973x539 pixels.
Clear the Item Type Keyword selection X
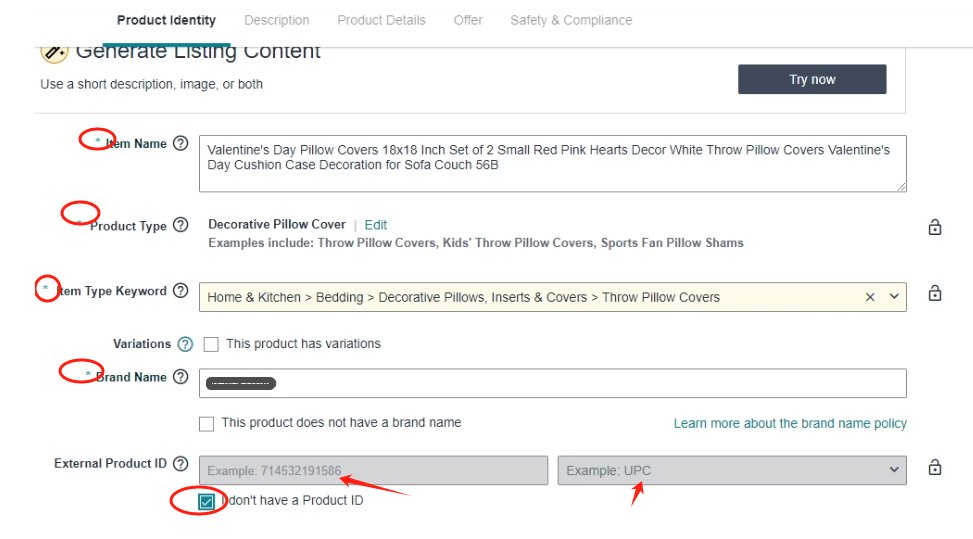pyautogui.click(x=870, y=297)
